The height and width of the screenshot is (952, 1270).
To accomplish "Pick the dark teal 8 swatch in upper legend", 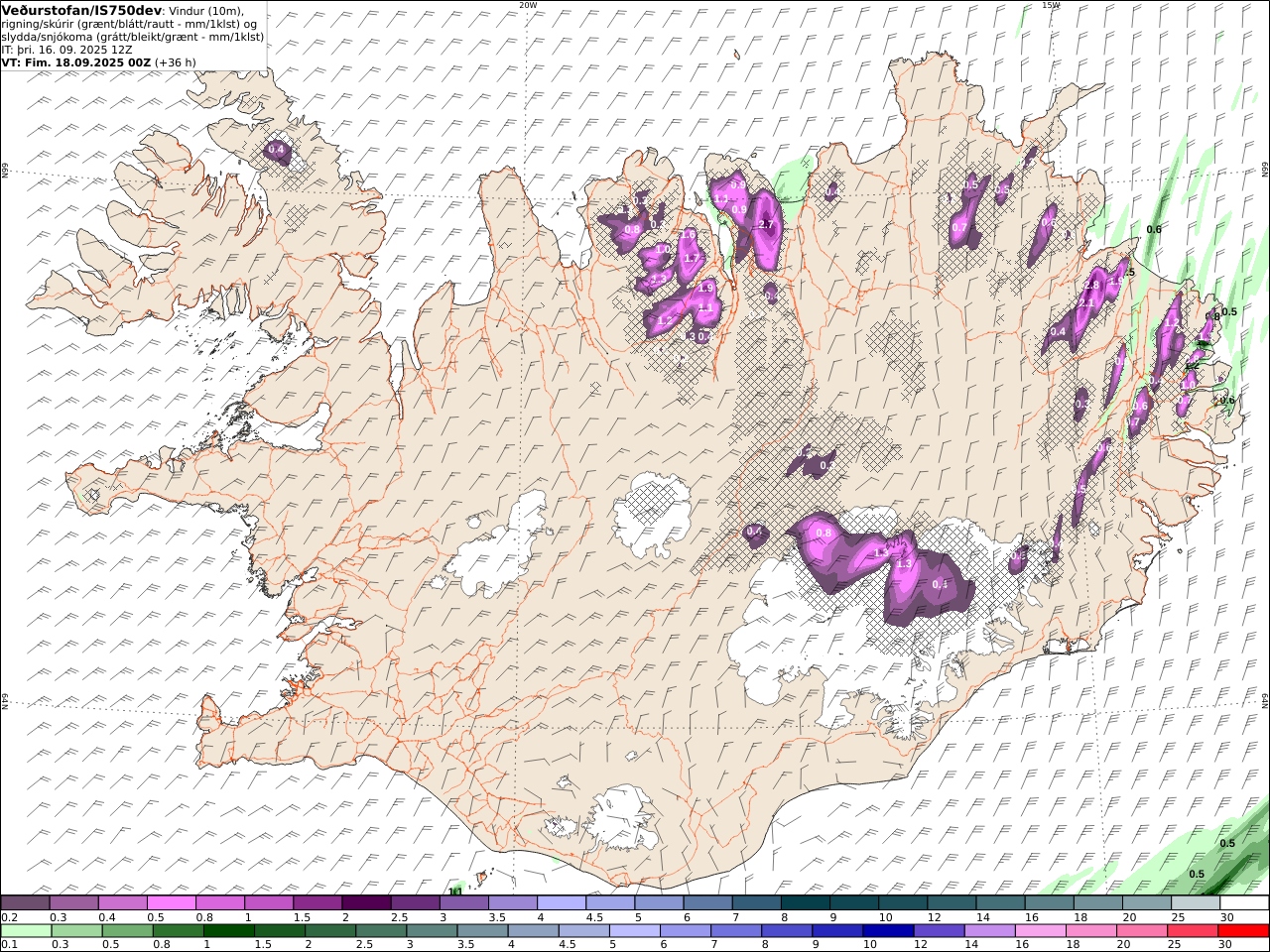I will [x=805, y=903].
